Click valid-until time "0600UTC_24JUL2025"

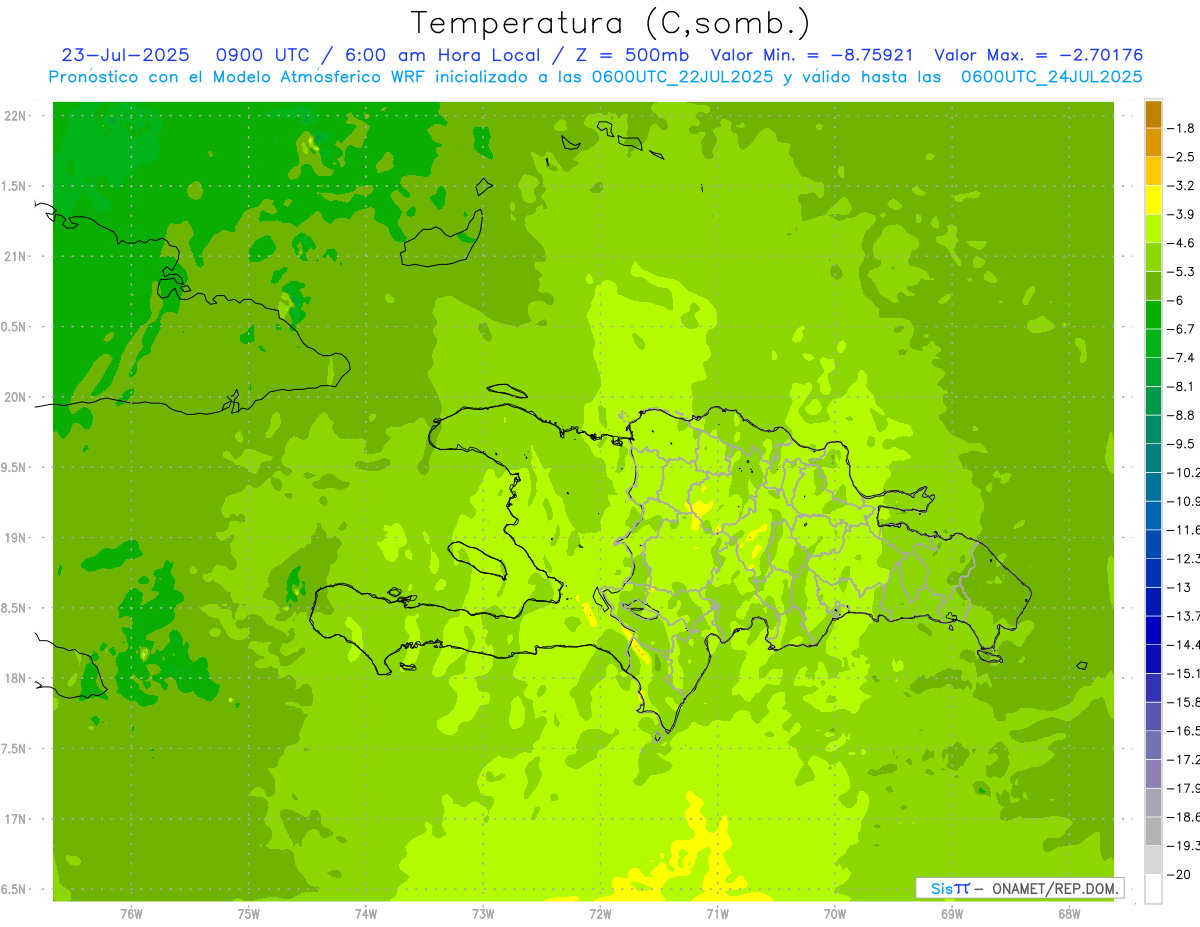point(1051,76)
